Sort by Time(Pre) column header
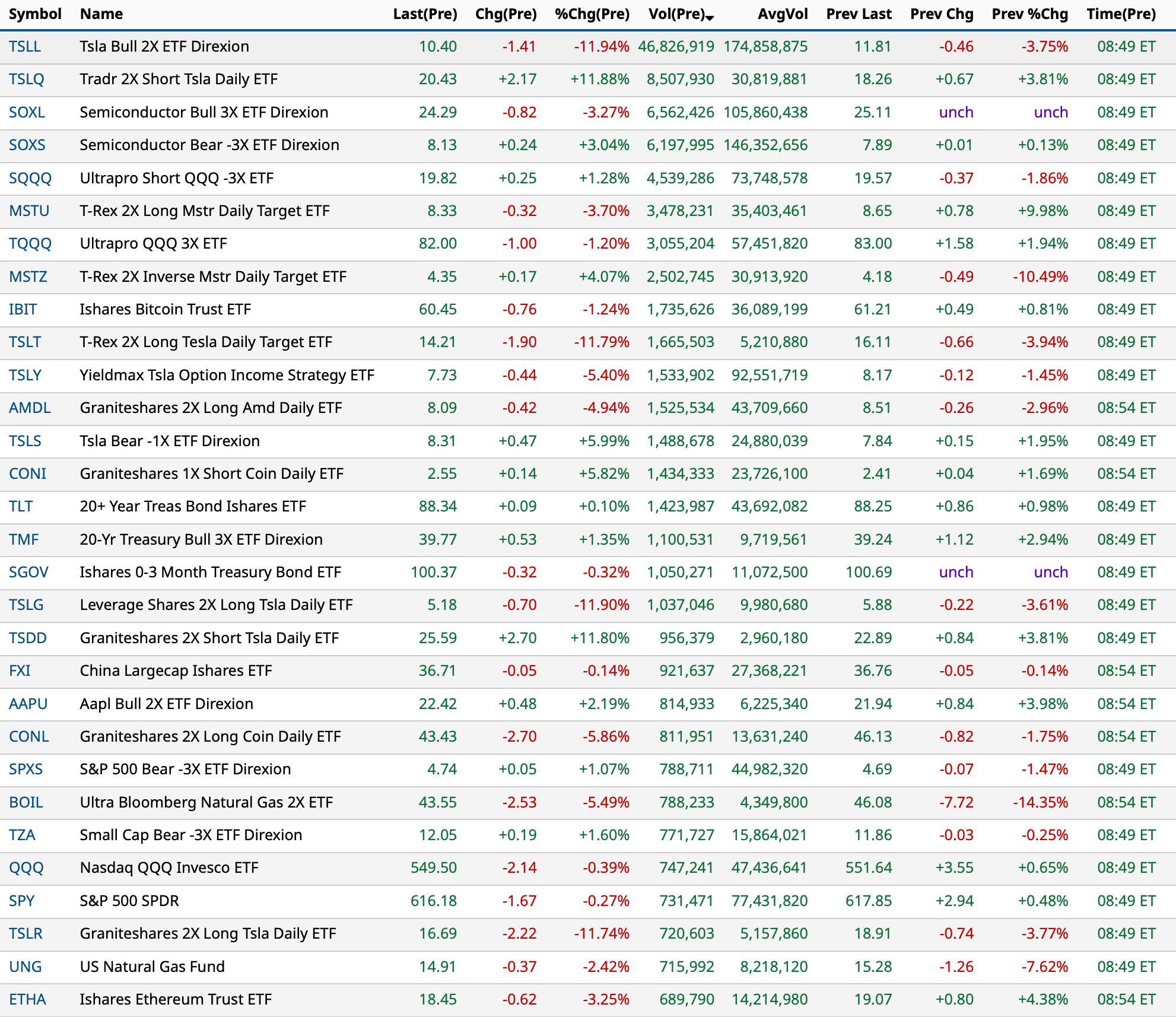The width and height of the screenshot is (1176, 1017). coord(1121,14)
